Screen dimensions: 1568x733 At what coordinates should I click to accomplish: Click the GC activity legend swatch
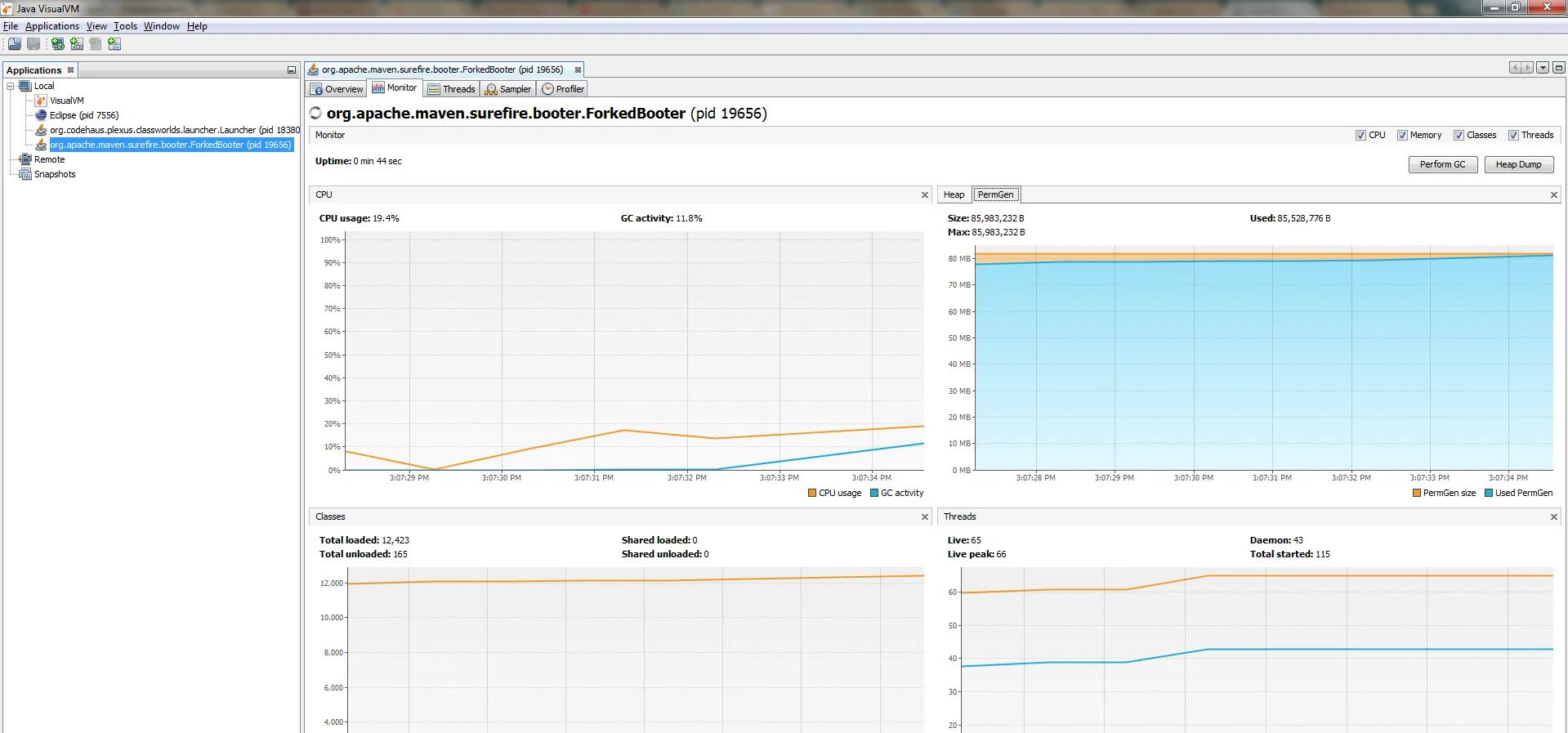(874, 494)
